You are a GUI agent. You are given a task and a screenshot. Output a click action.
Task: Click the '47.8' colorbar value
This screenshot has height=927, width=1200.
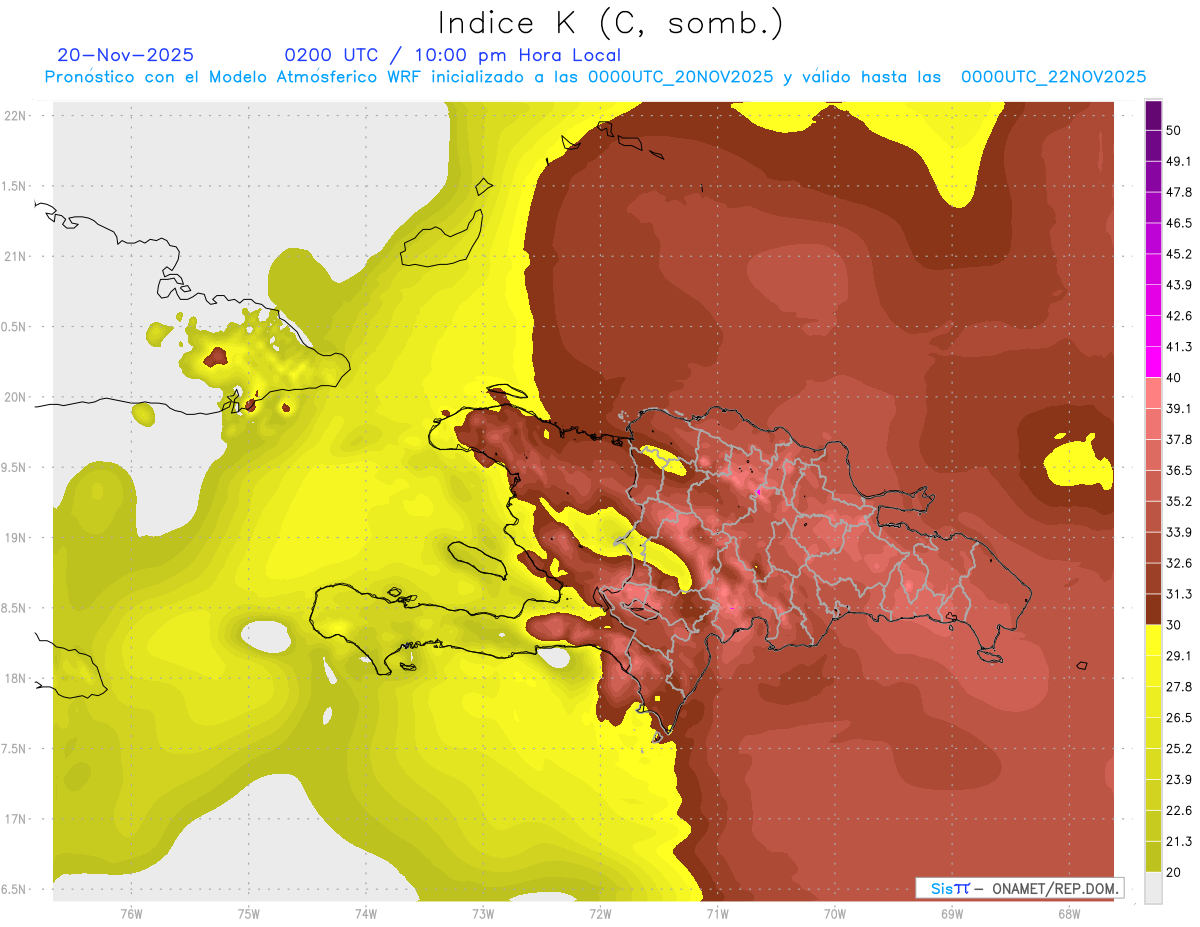tap(1180, 192)
